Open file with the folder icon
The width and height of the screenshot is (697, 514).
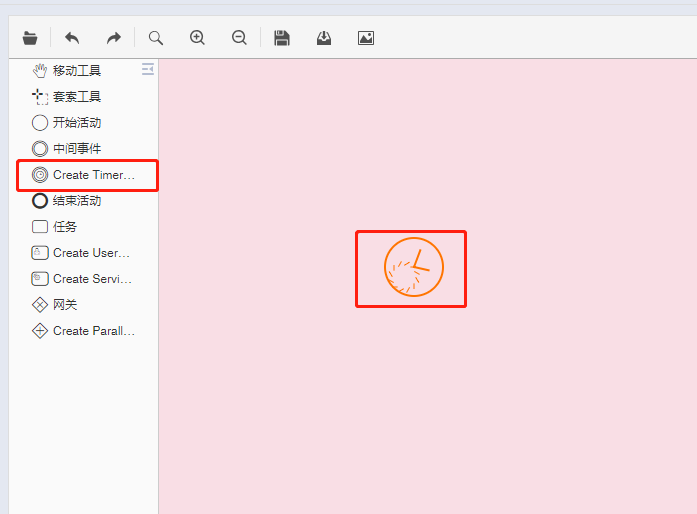[30, 38]
